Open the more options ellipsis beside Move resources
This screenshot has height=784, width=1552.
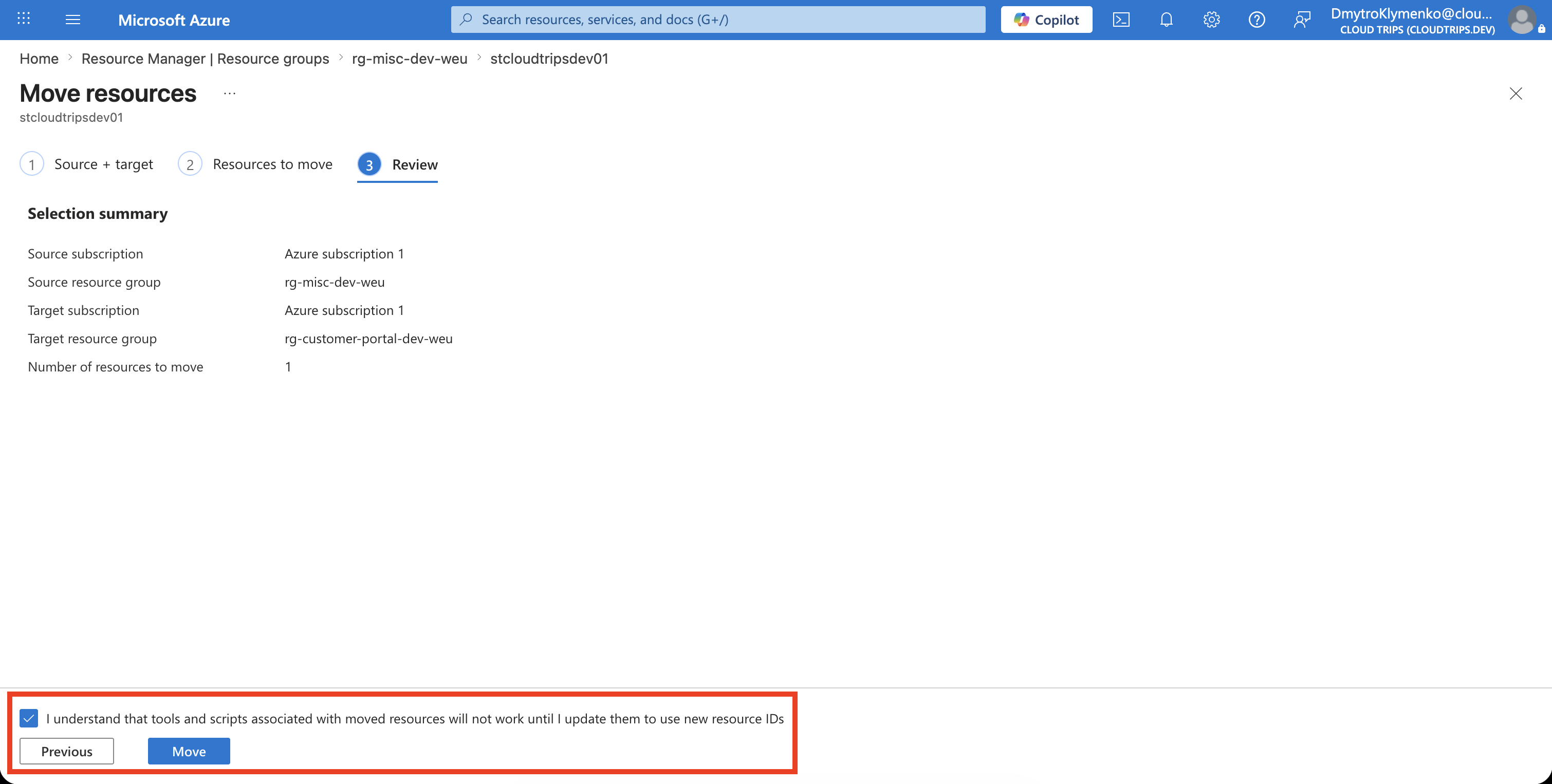(x=230, y=94)
